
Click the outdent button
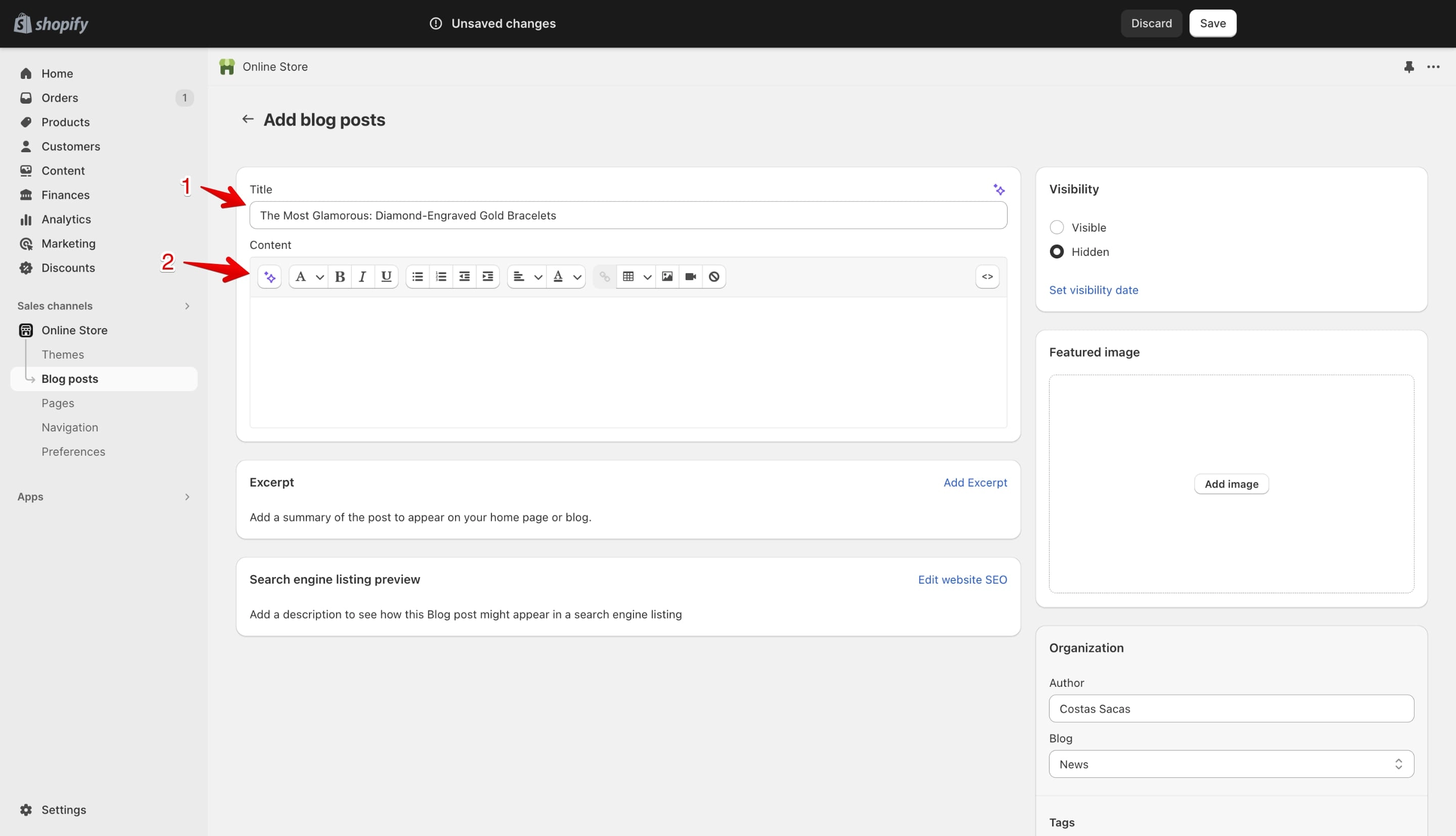click(x=464, y=277)
